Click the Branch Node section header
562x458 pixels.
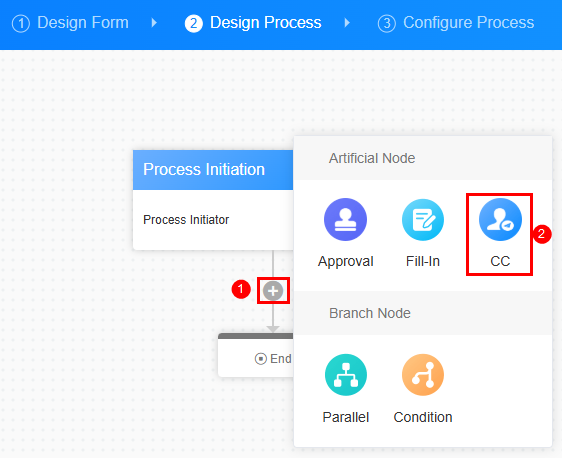(x=423, y=313)
